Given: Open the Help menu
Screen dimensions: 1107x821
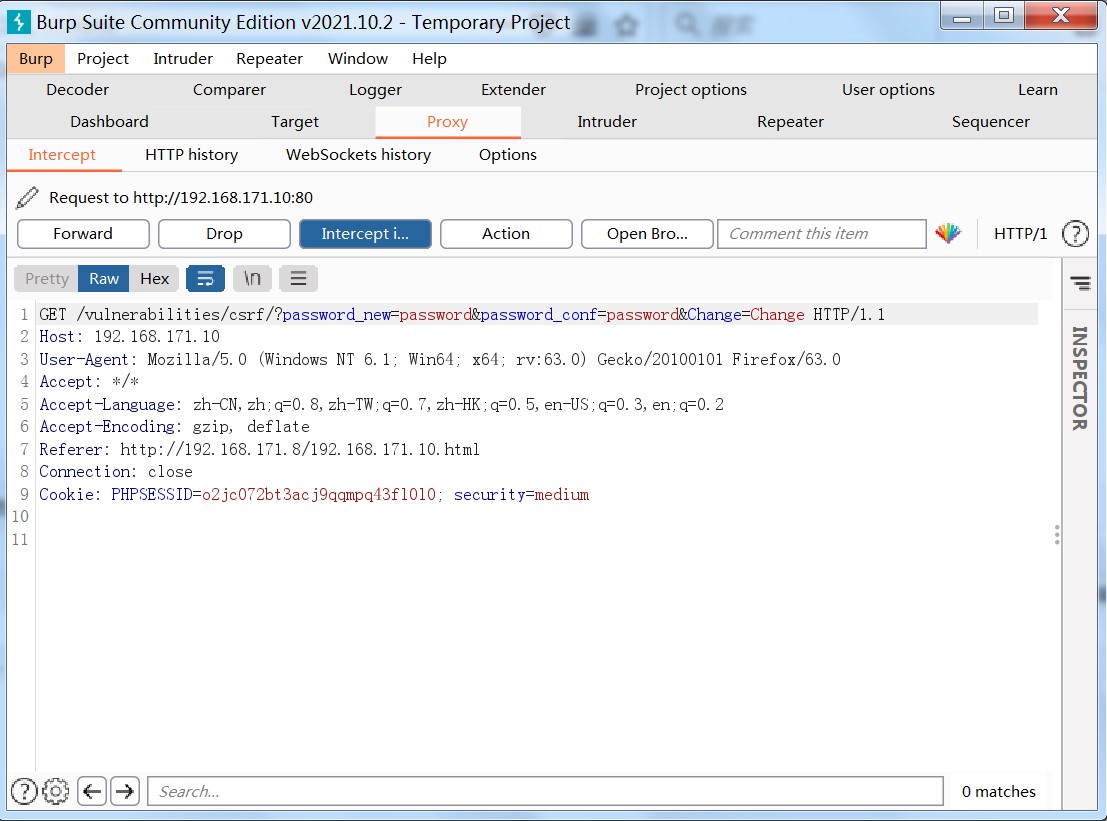Looking at the screenshot, I should pos(429,59).
